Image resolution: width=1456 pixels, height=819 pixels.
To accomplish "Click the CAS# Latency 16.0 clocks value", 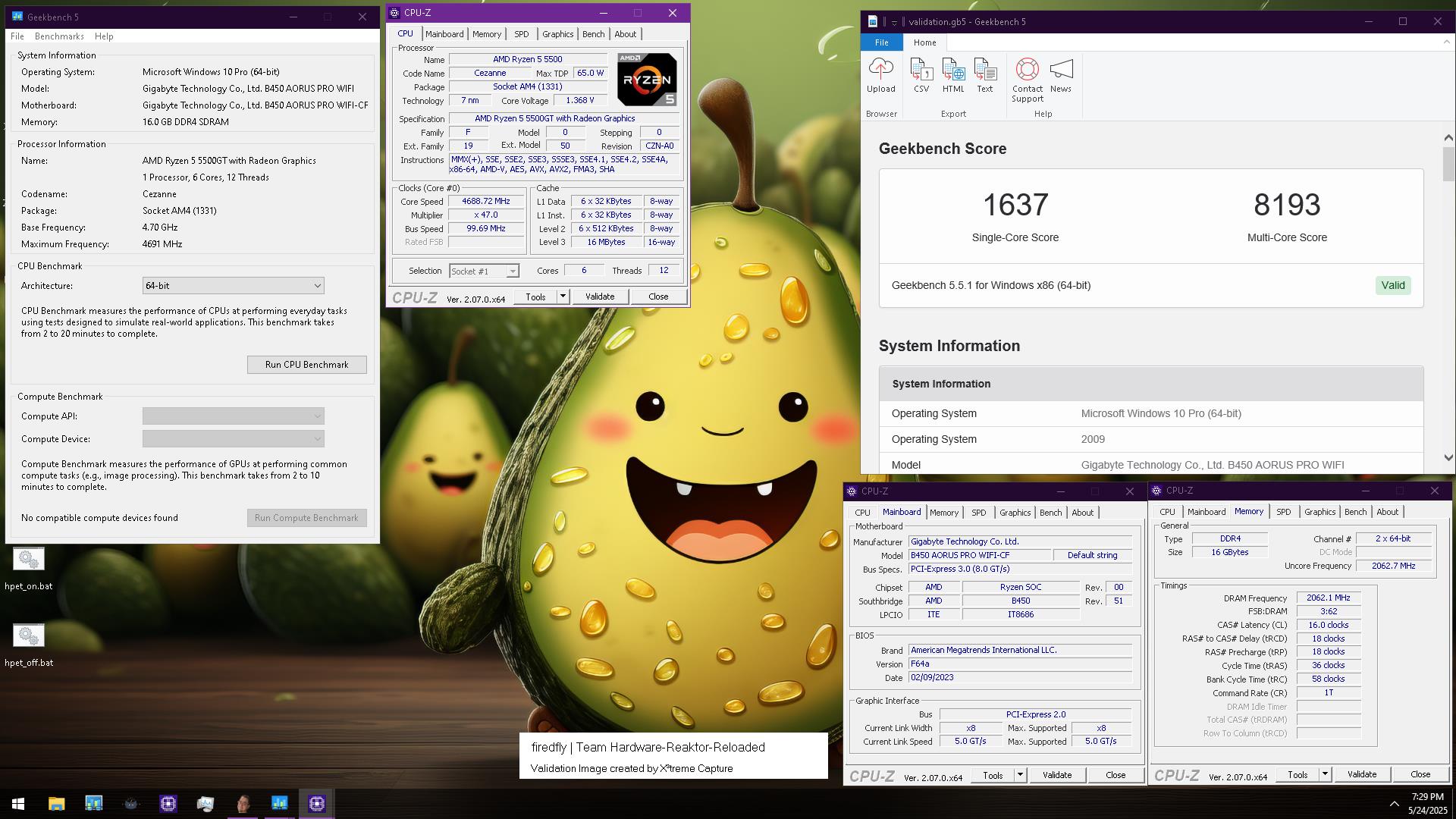I will 1329,626.
